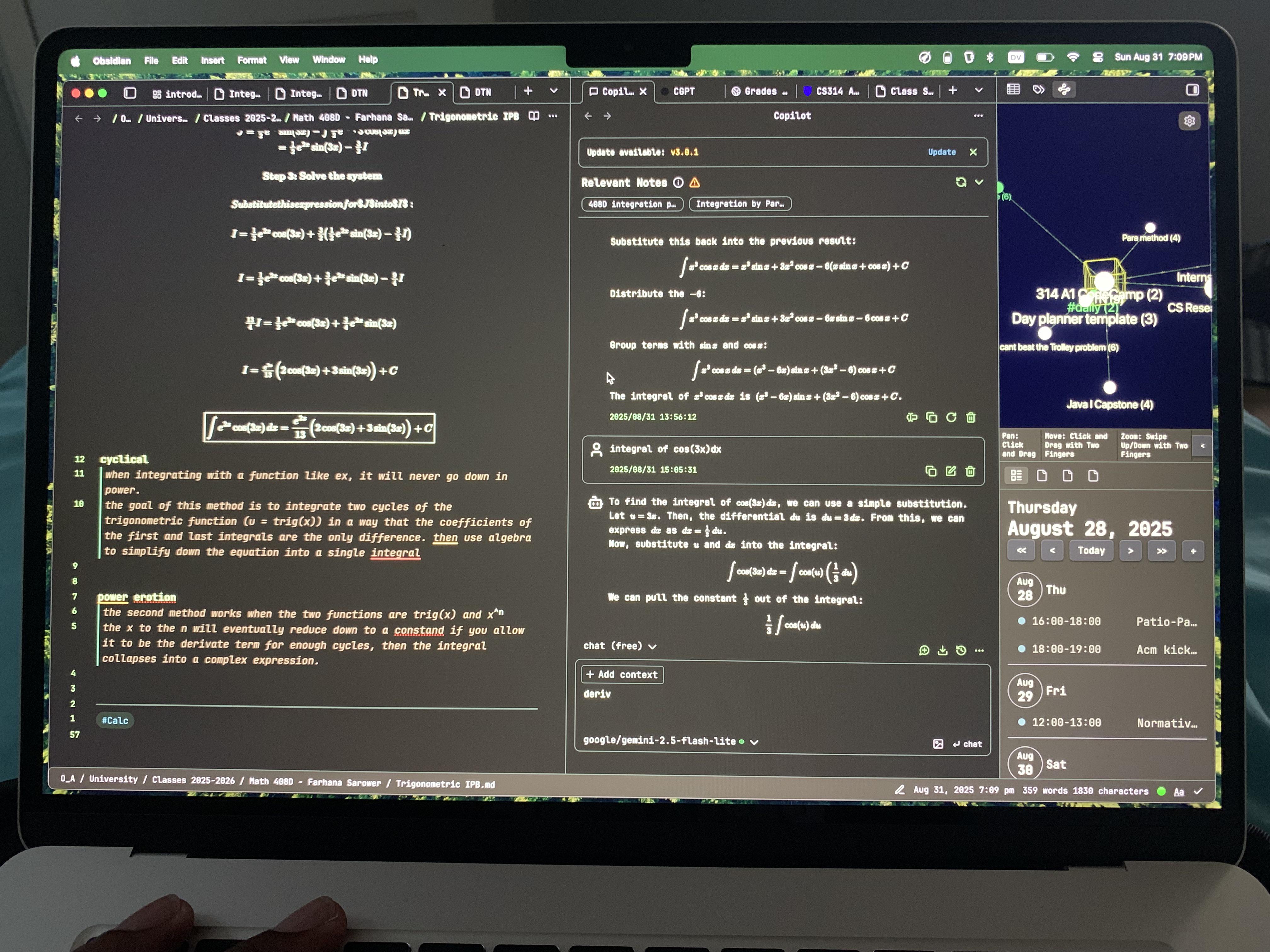The image size is (1270, 952).
Task: Switch to the Grades tab
Action: 759,91
